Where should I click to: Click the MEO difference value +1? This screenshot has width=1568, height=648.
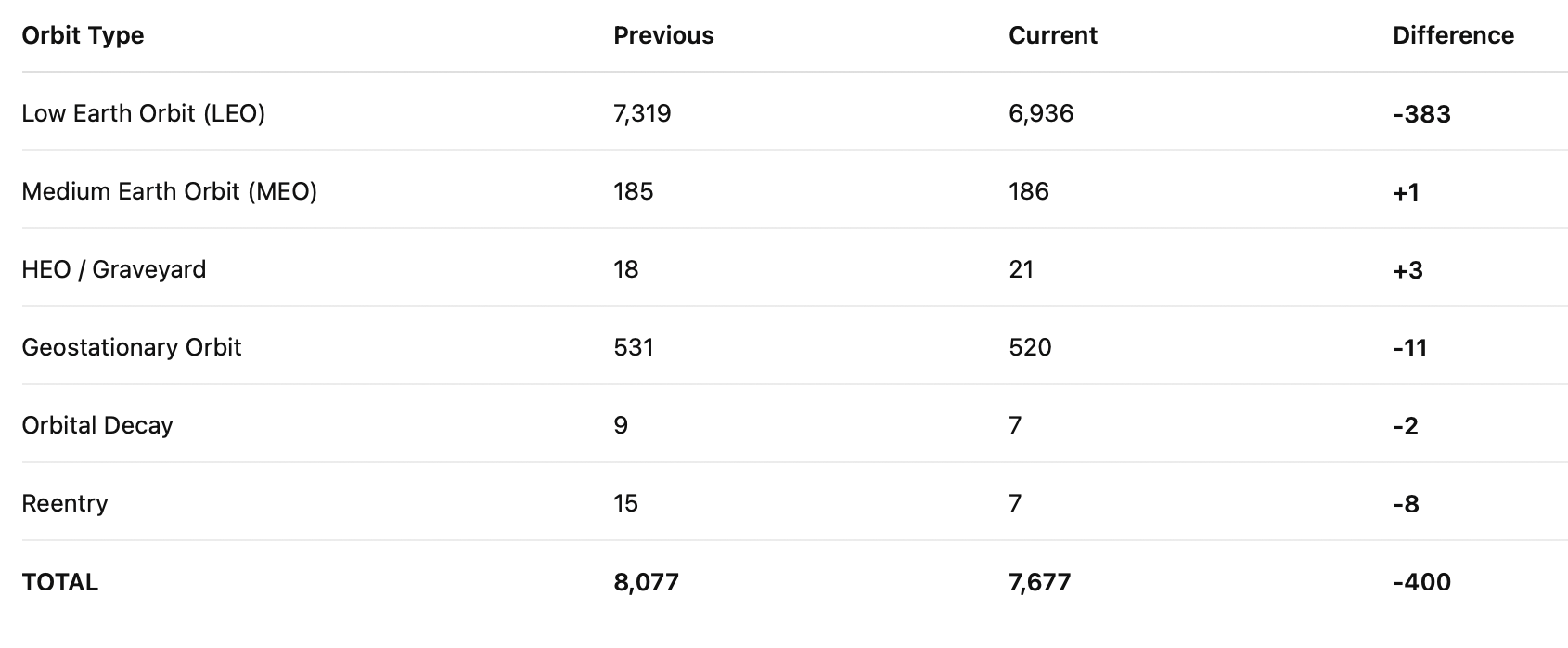1406,192
